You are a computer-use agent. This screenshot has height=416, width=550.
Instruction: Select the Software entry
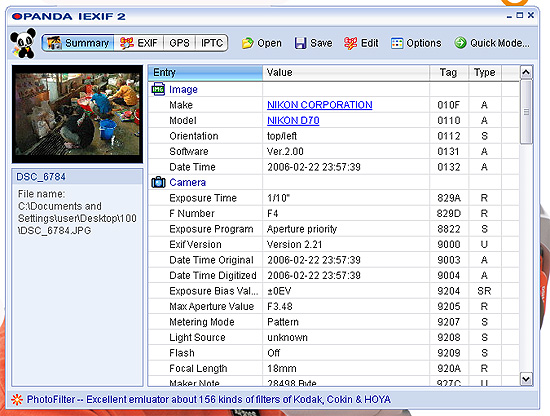(189, 152)
